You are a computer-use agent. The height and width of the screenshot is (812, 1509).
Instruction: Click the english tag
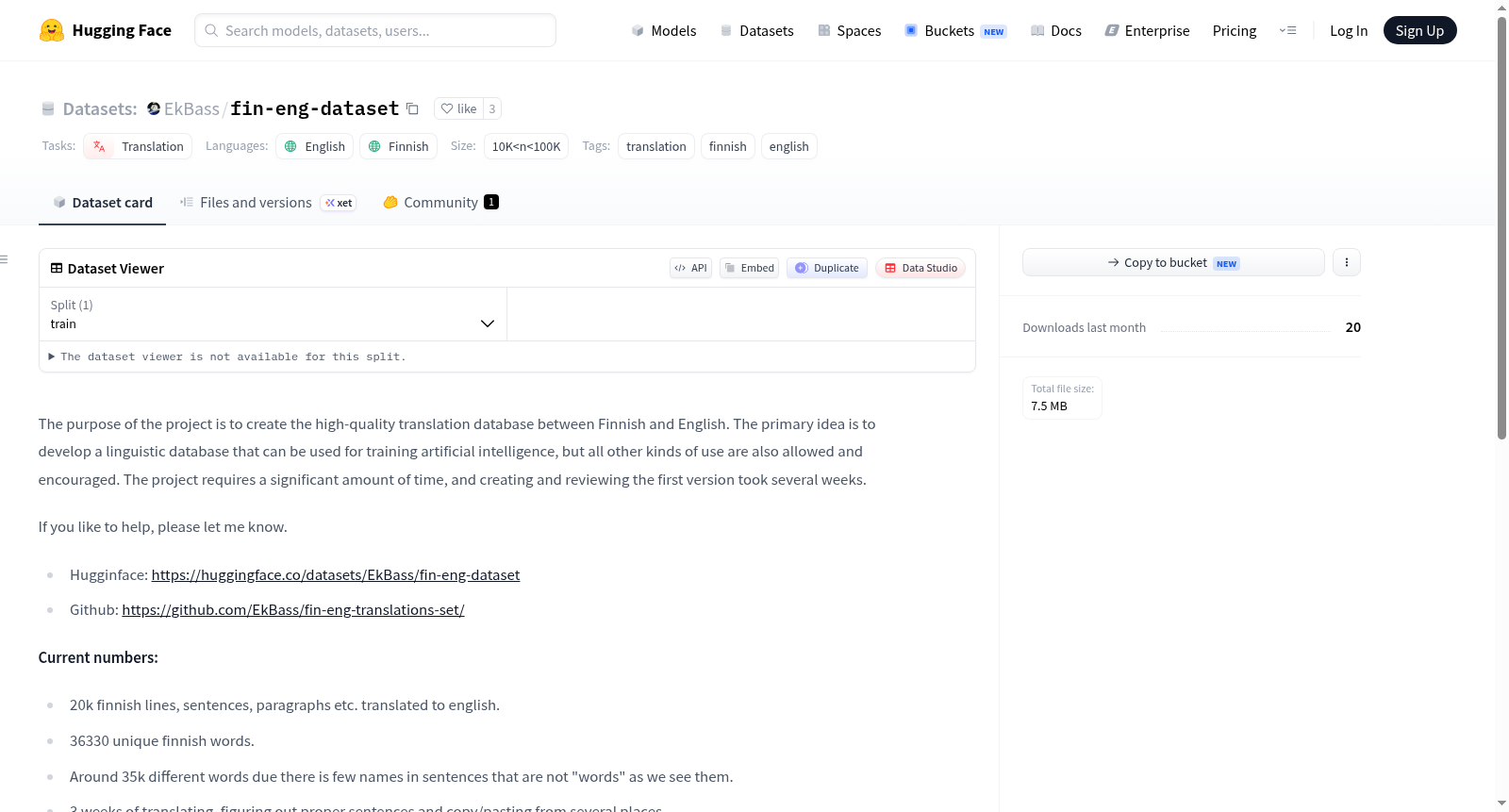point(789,146)
